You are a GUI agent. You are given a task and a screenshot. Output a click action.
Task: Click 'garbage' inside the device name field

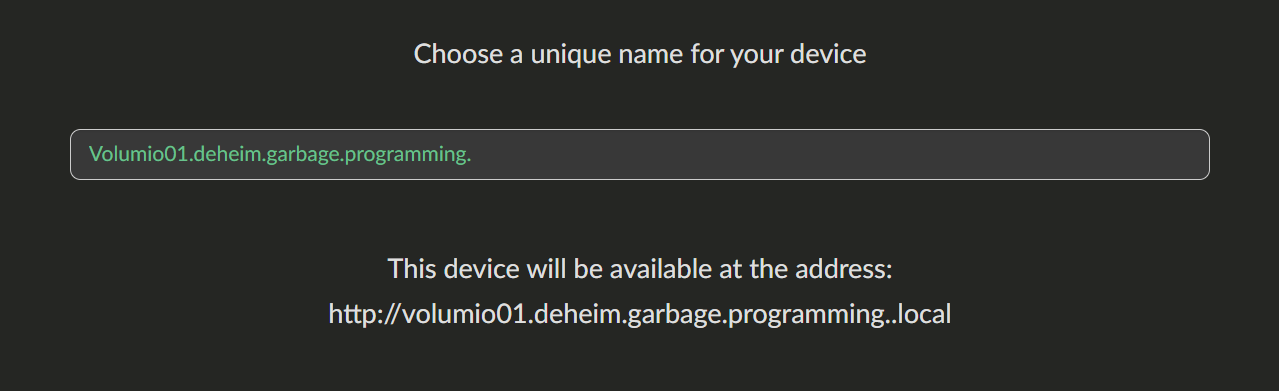click(x=304, y=155)
